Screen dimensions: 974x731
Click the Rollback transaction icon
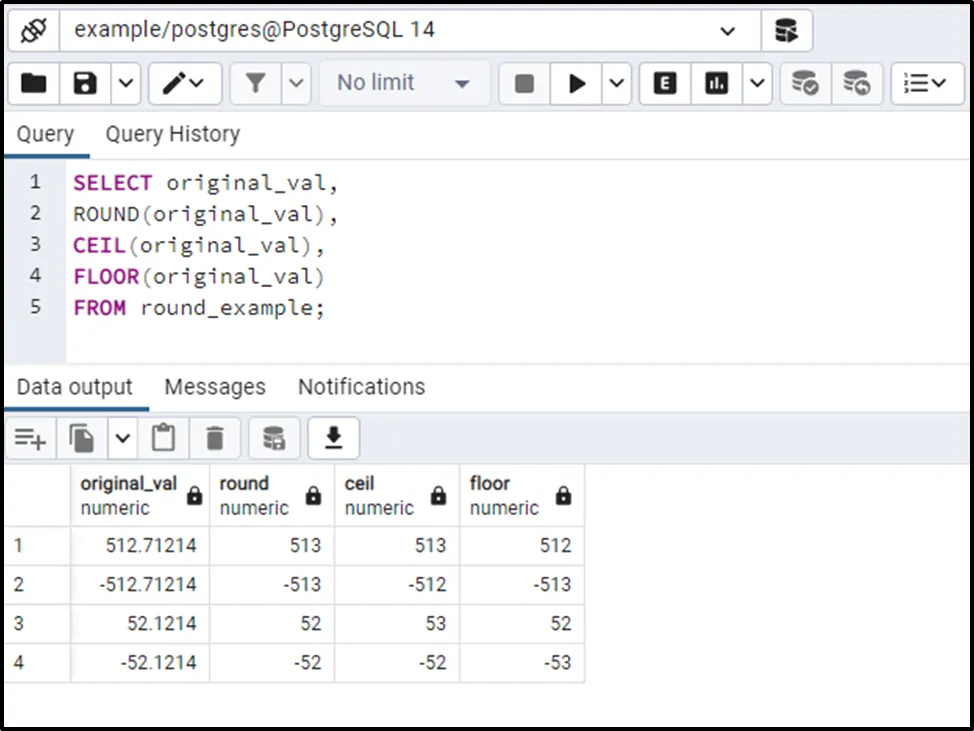[x=857, y=83]
